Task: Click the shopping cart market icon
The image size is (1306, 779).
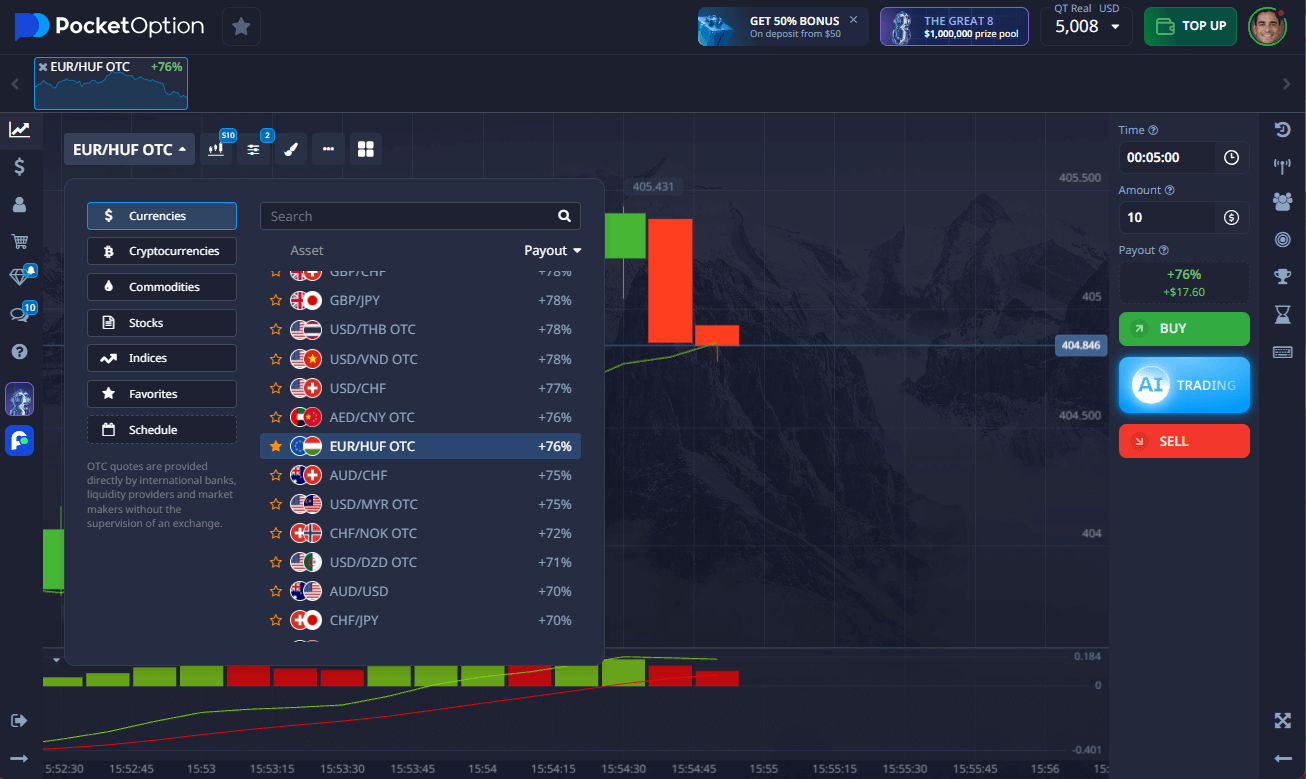Action: click(x=19, y=241)
